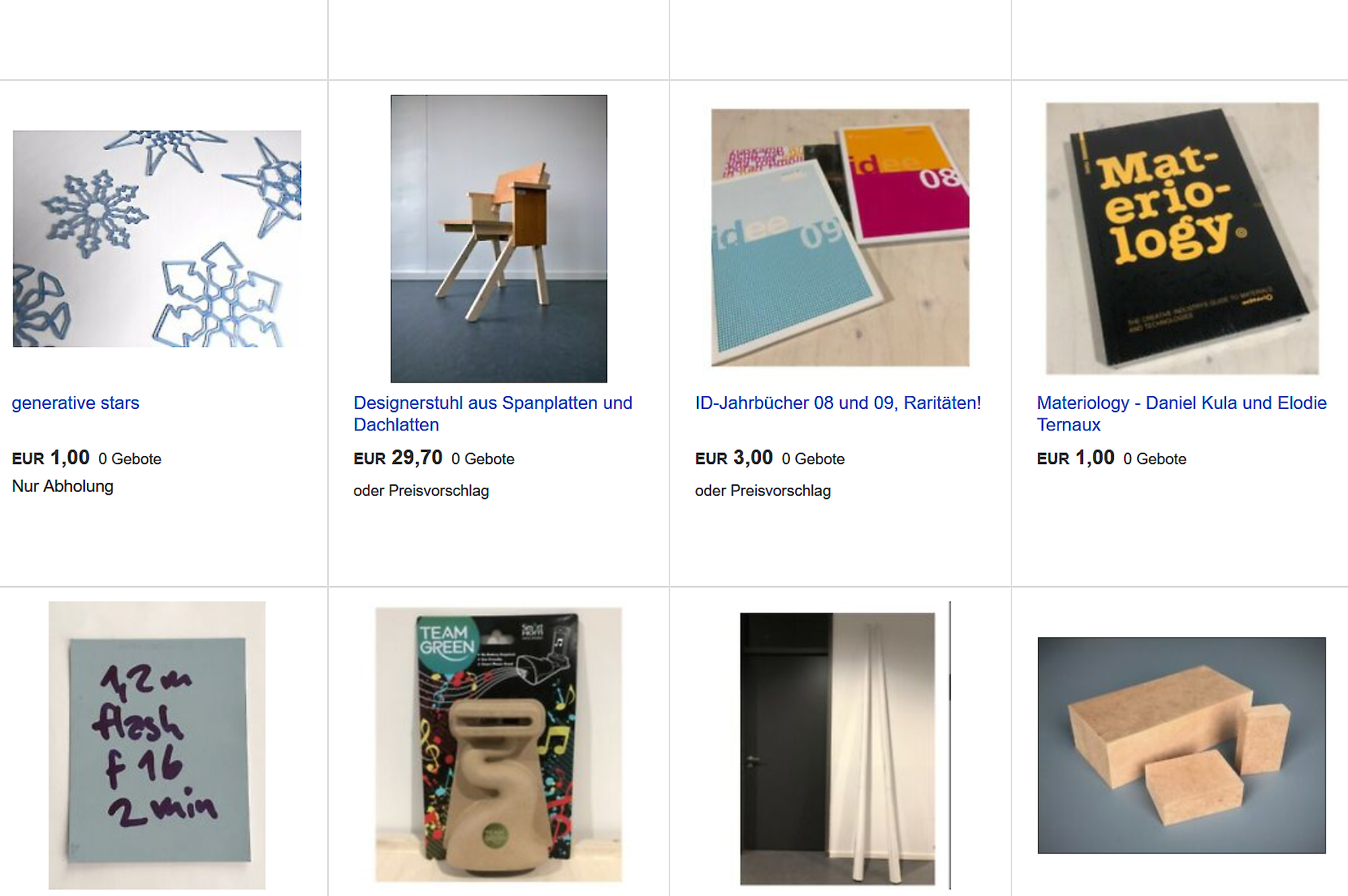
Task: Open the generative stars listing title
Action: pos(75,403)
